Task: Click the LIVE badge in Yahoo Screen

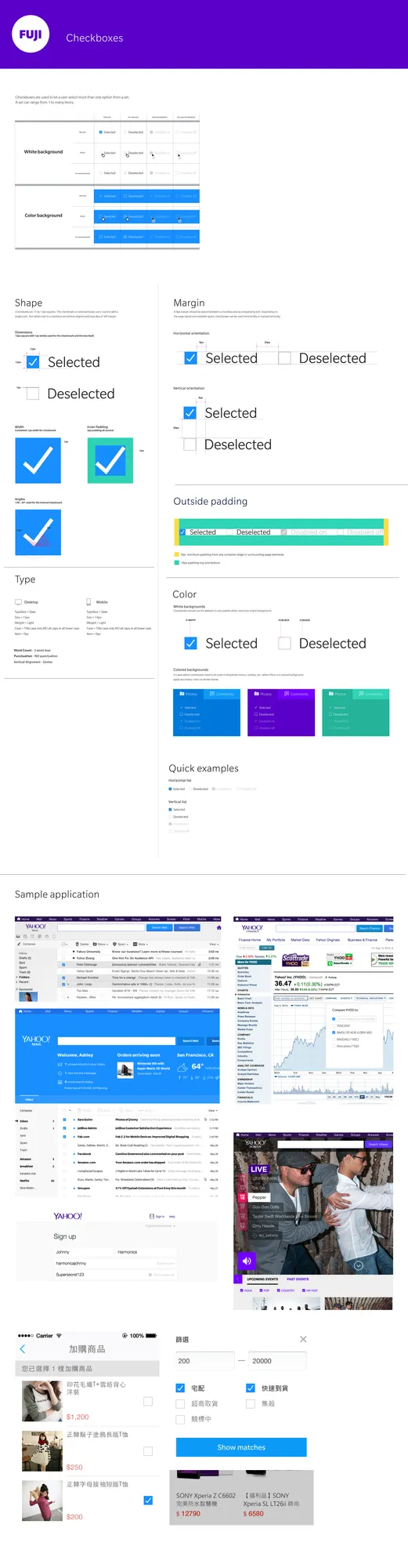Action: point(258,1169)
